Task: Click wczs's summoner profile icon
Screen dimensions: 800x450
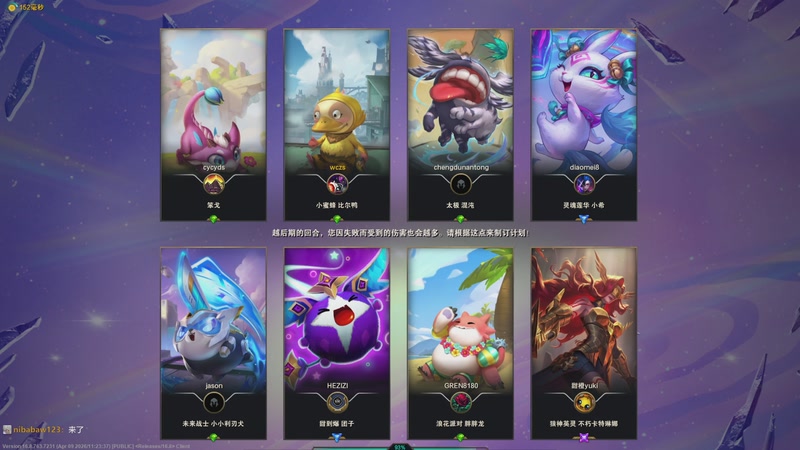Action: coord(337,184)
